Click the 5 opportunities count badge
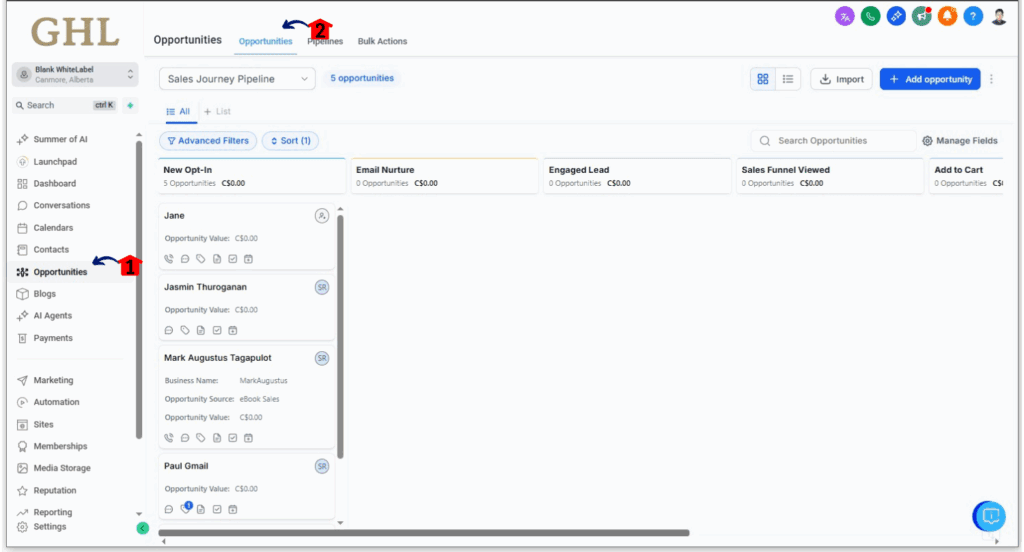1024x552 pixels. [362, 78]
